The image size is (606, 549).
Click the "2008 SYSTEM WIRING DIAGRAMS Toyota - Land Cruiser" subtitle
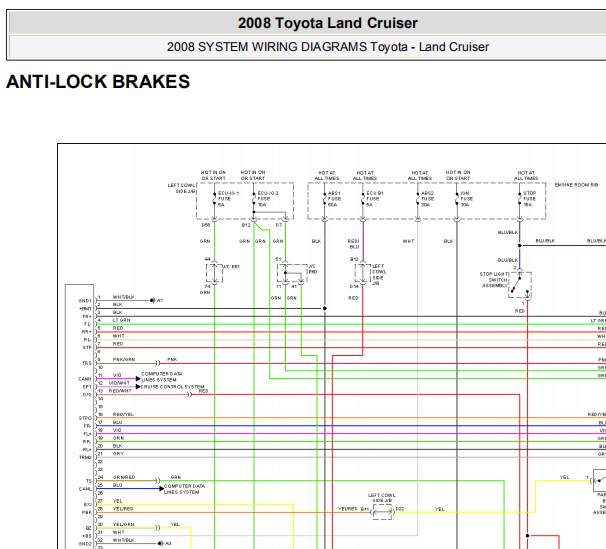[328, 47]
